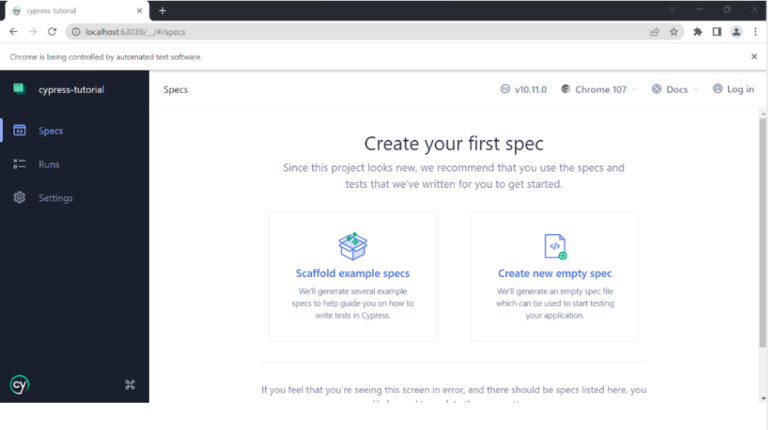Open the keyboard shortcuts icon in sidebar footer
Viewport: 768px width, 430px height.
click(129, 384)
